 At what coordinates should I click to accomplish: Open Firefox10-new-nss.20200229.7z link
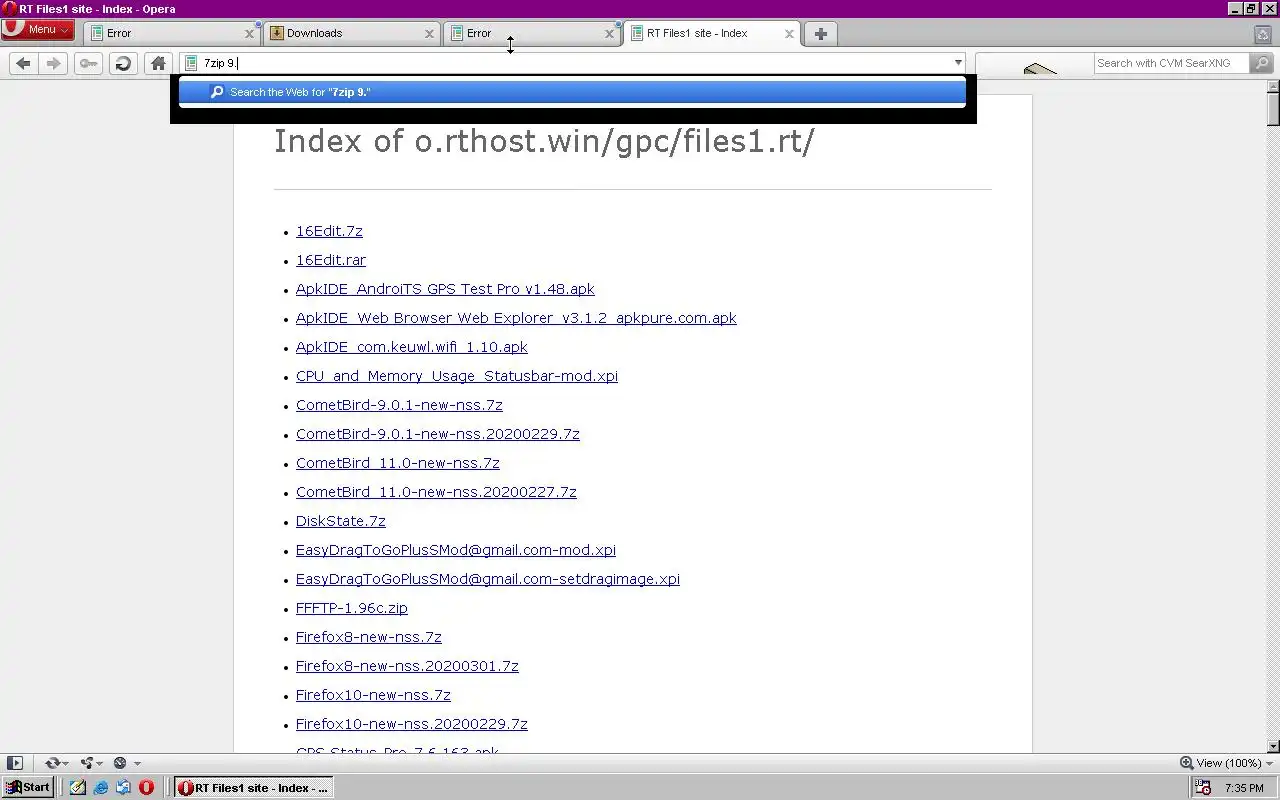click(x=412, y=724)
